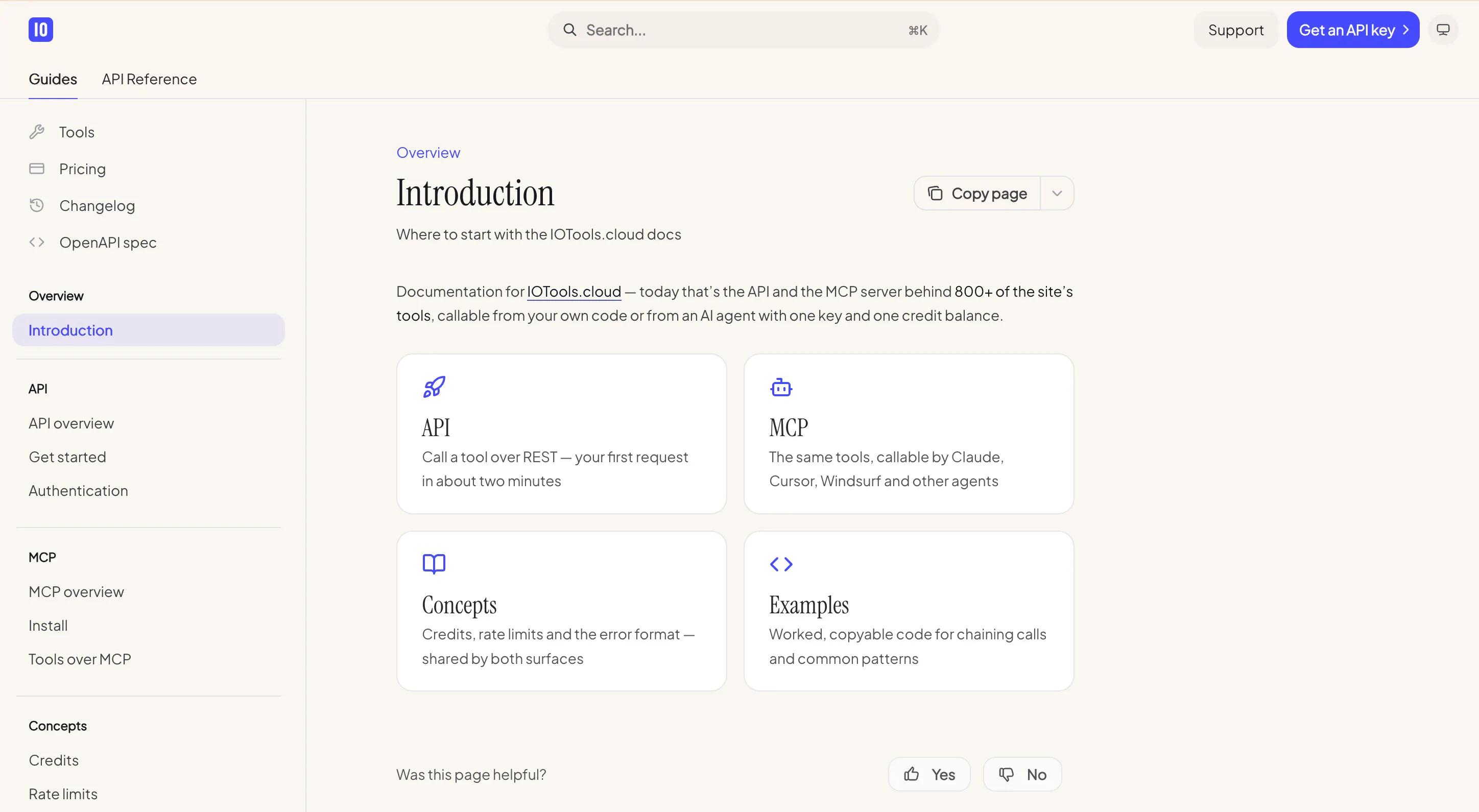The image size is (1479, 812).
Task: Click the book icon on Concepts card
Action: pos(434,564)
